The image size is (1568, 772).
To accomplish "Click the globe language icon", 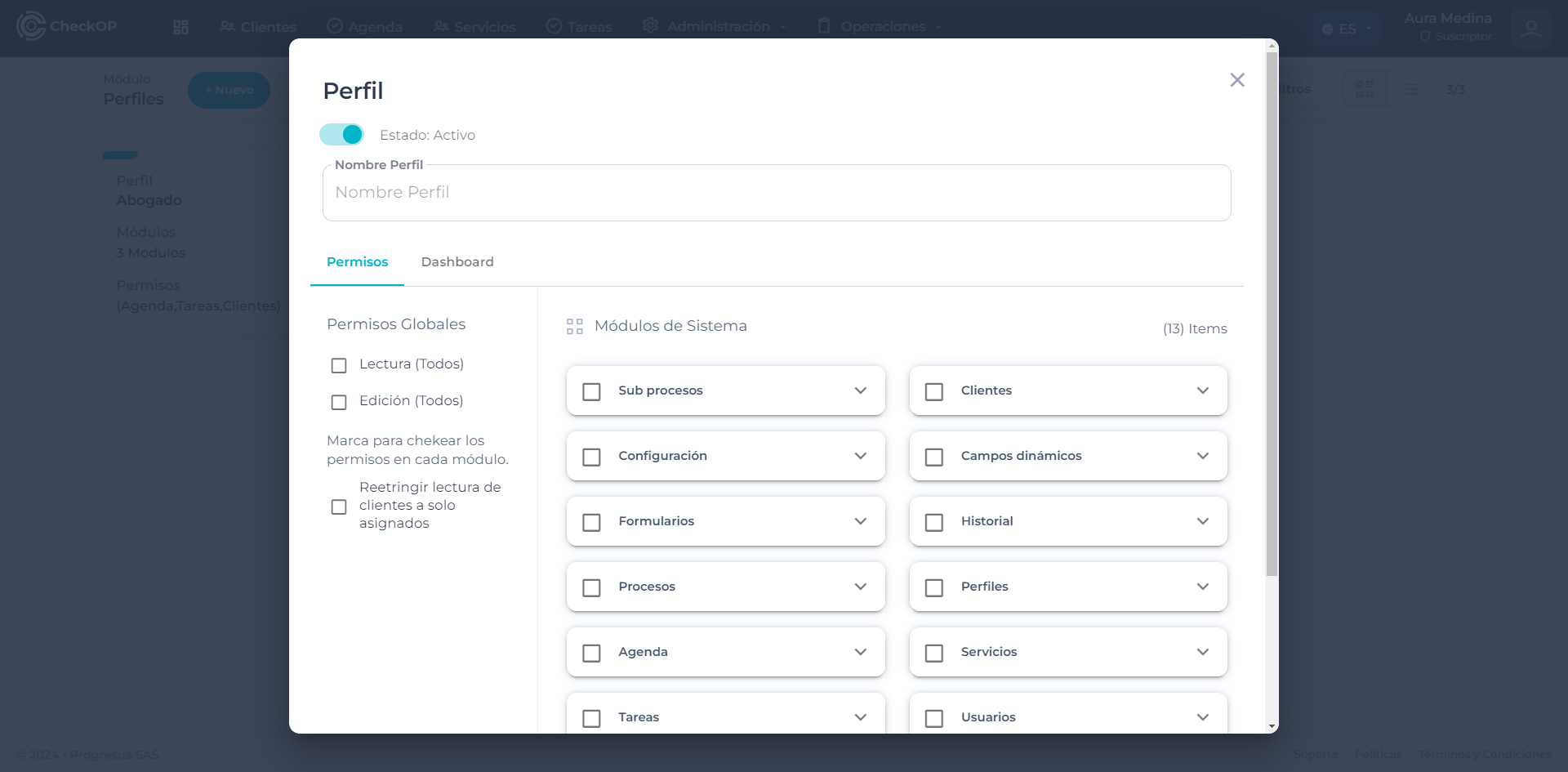I will [1327, 29].
